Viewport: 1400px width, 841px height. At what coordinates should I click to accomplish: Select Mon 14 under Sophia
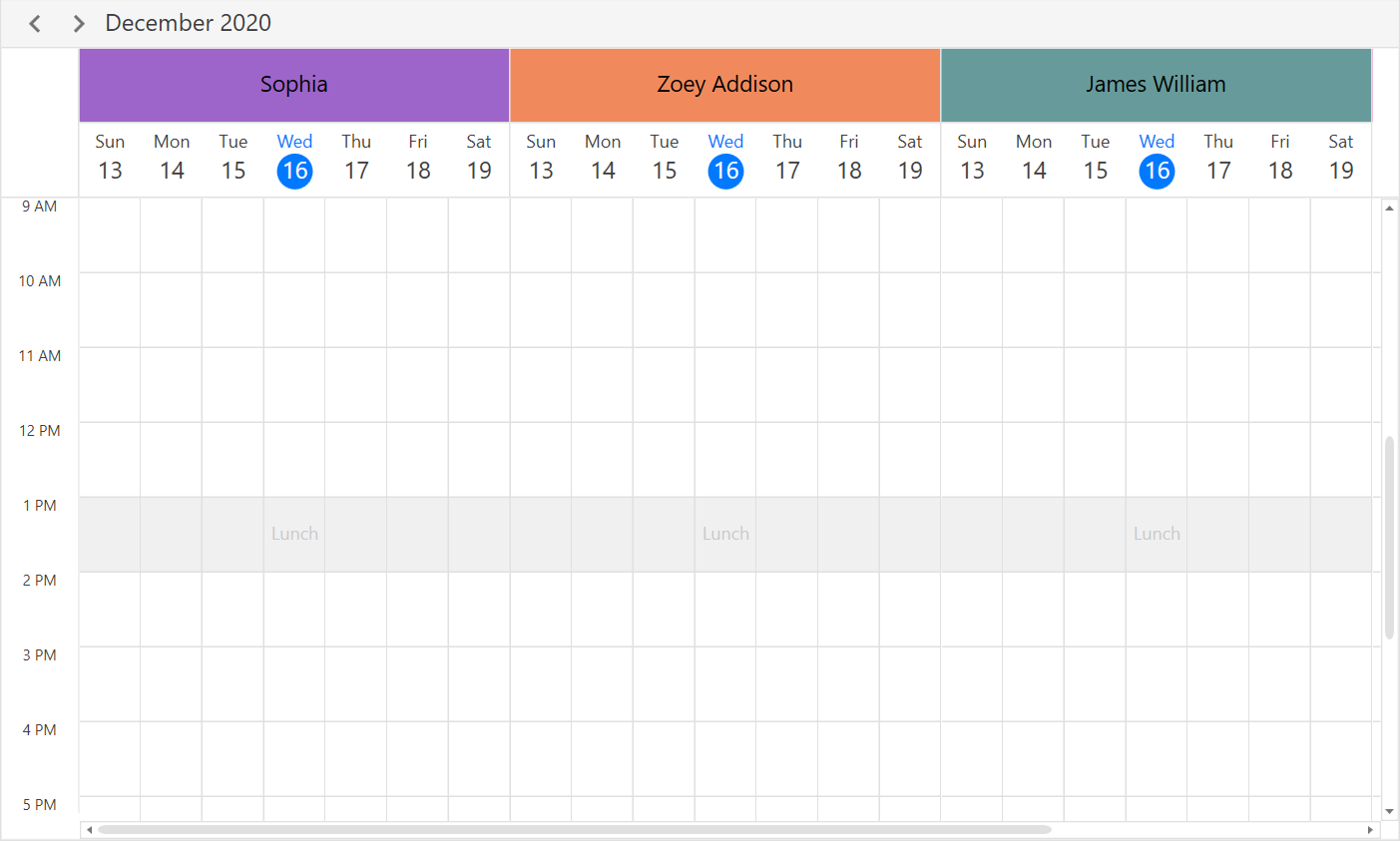coord(172,159)
